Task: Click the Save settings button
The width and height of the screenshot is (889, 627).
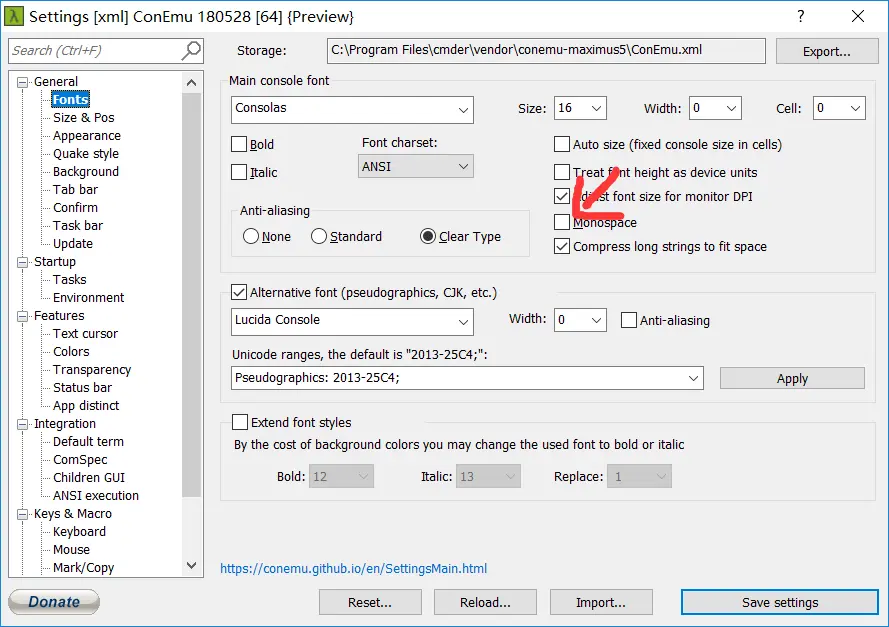Action: 780,602
